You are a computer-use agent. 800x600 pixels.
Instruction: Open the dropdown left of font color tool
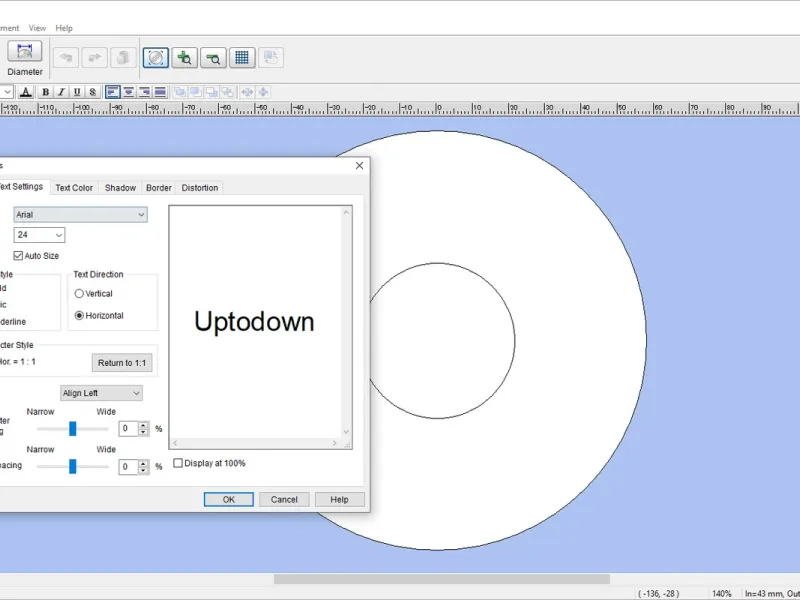[7, 92]
